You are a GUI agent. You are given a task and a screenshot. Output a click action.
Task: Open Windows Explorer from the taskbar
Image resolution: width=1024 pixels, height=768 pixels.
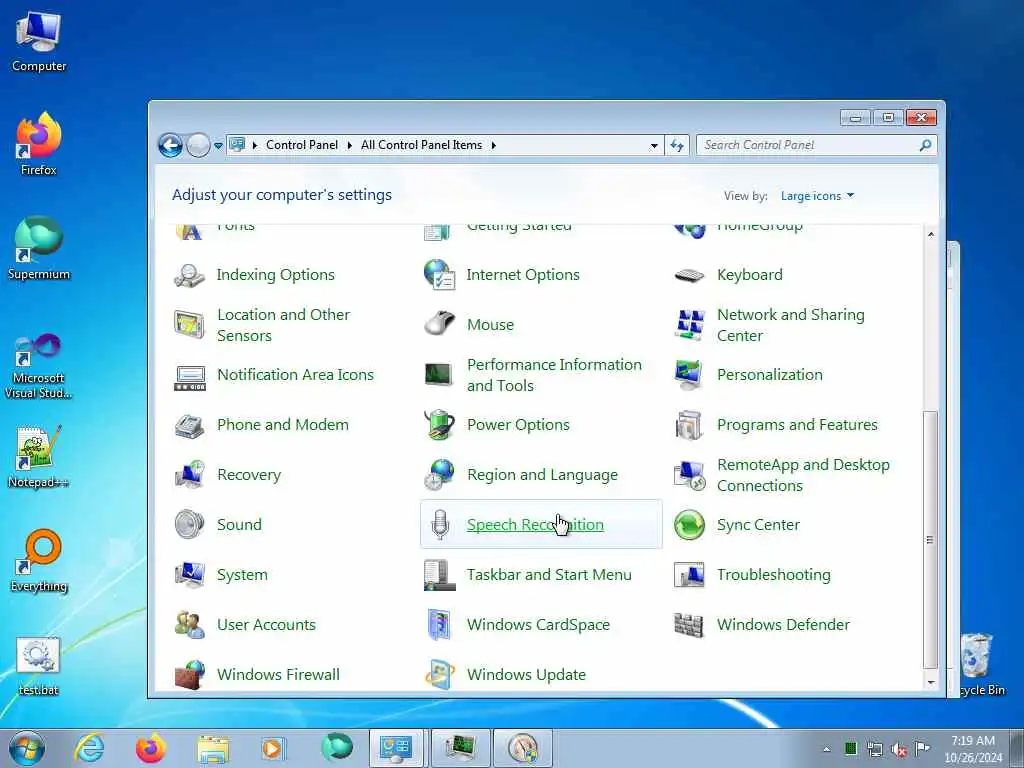[214, 749]
